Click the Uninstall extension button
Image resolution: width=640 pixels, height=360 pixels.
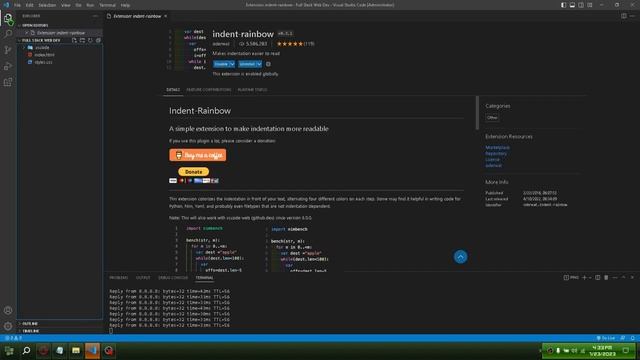point(247,64)
